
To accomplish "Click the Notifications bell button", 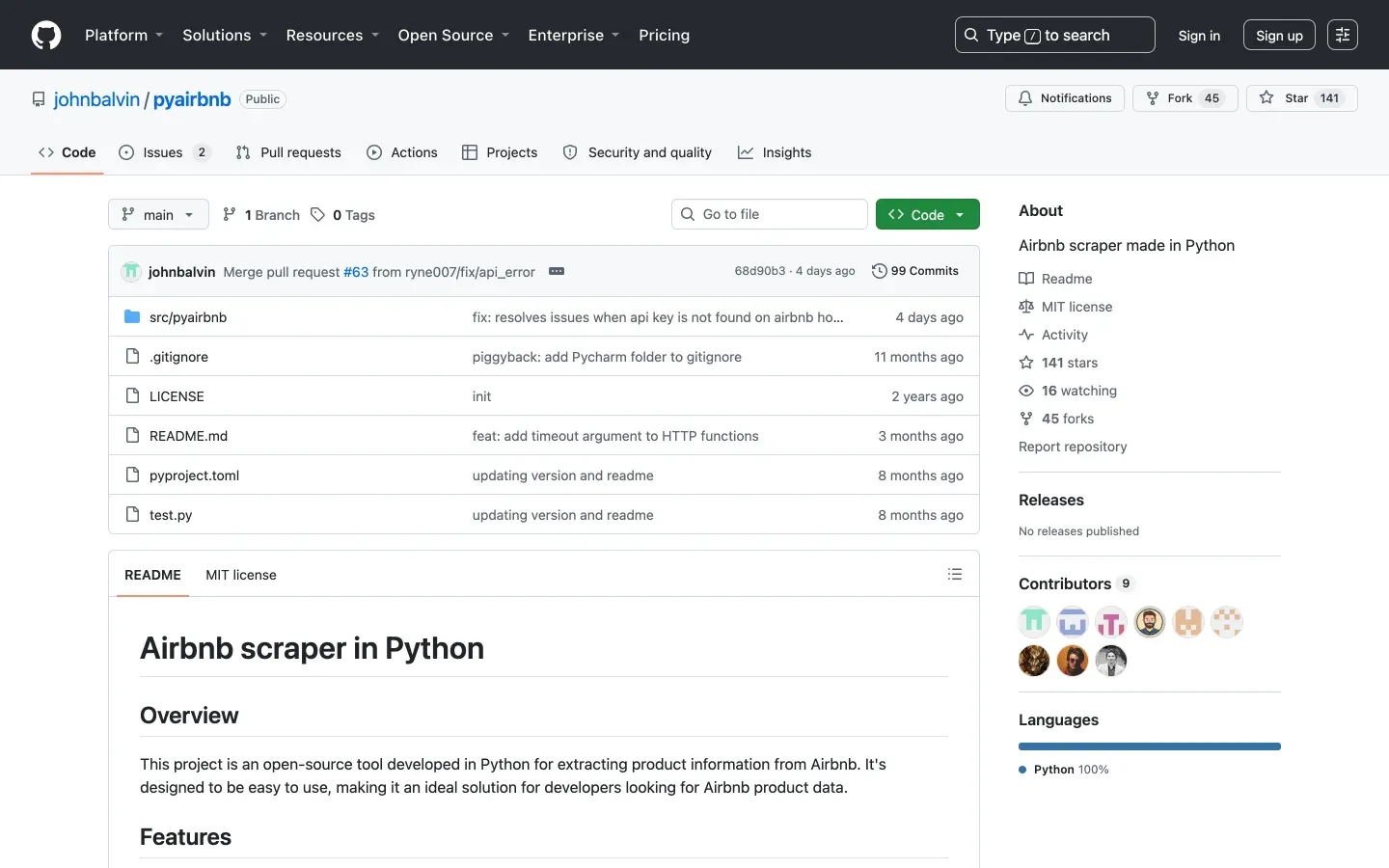I will coord(1065,98).
